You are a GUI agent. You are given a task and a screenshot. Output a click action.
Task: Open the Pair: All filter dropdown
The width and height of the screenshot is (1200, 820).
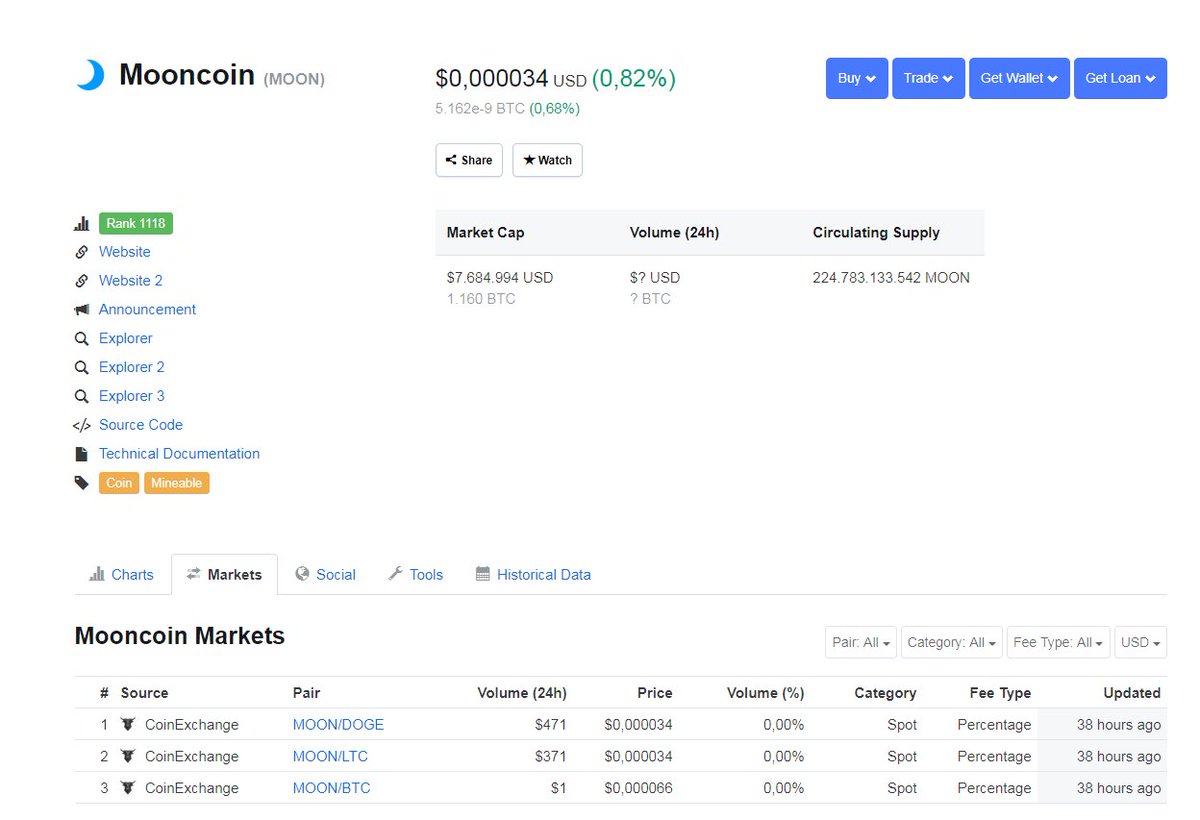pos(861,642)
